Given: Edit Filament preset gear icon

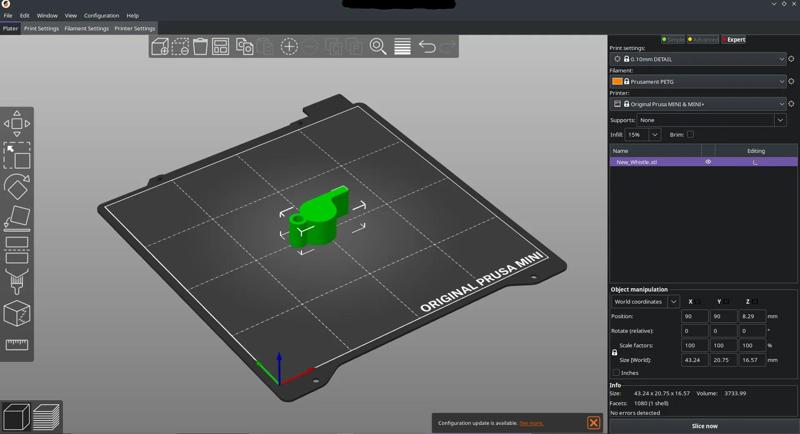Looking at the screenshot, I should point(791,81).
